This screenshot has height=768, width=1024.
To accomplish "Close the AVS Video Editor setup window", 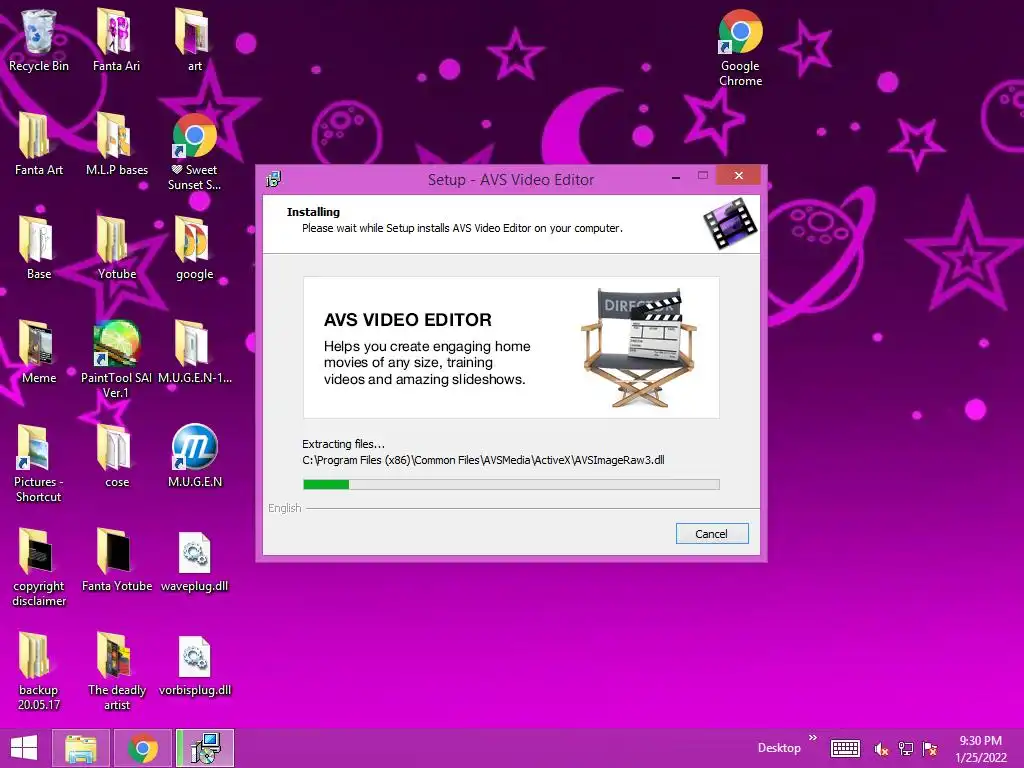I will 739,175.
